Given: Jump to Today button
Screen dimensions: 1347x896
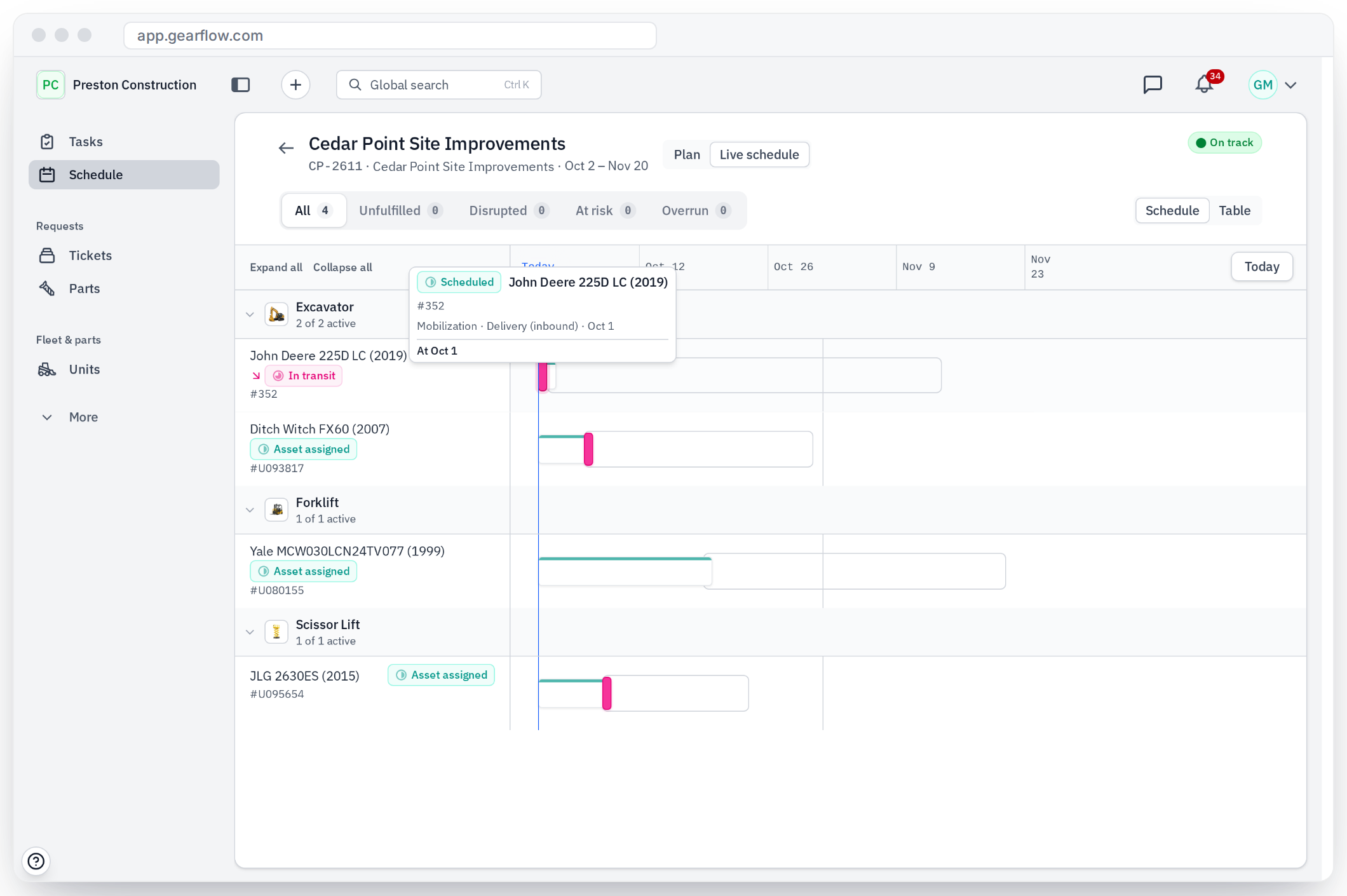Looking at the screenshot, I should [1261, 267].
